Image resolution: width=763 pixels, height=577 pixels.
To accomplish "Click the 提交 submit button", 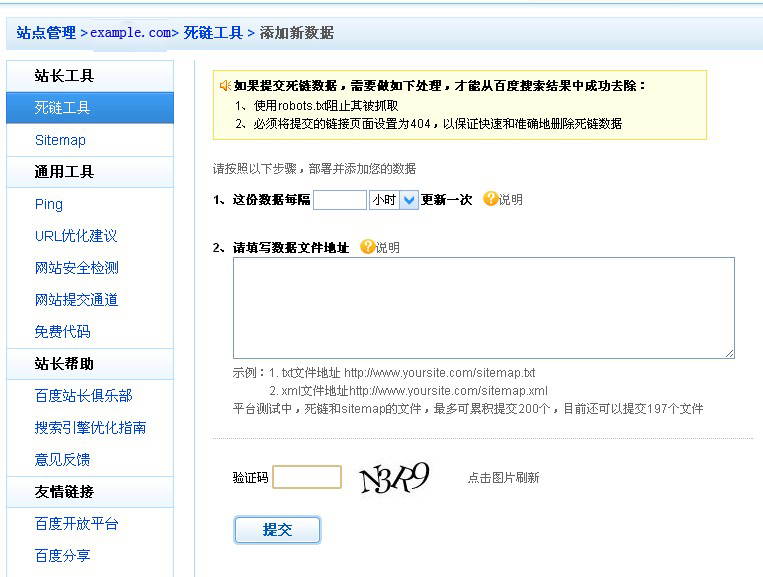I will 277,530.
